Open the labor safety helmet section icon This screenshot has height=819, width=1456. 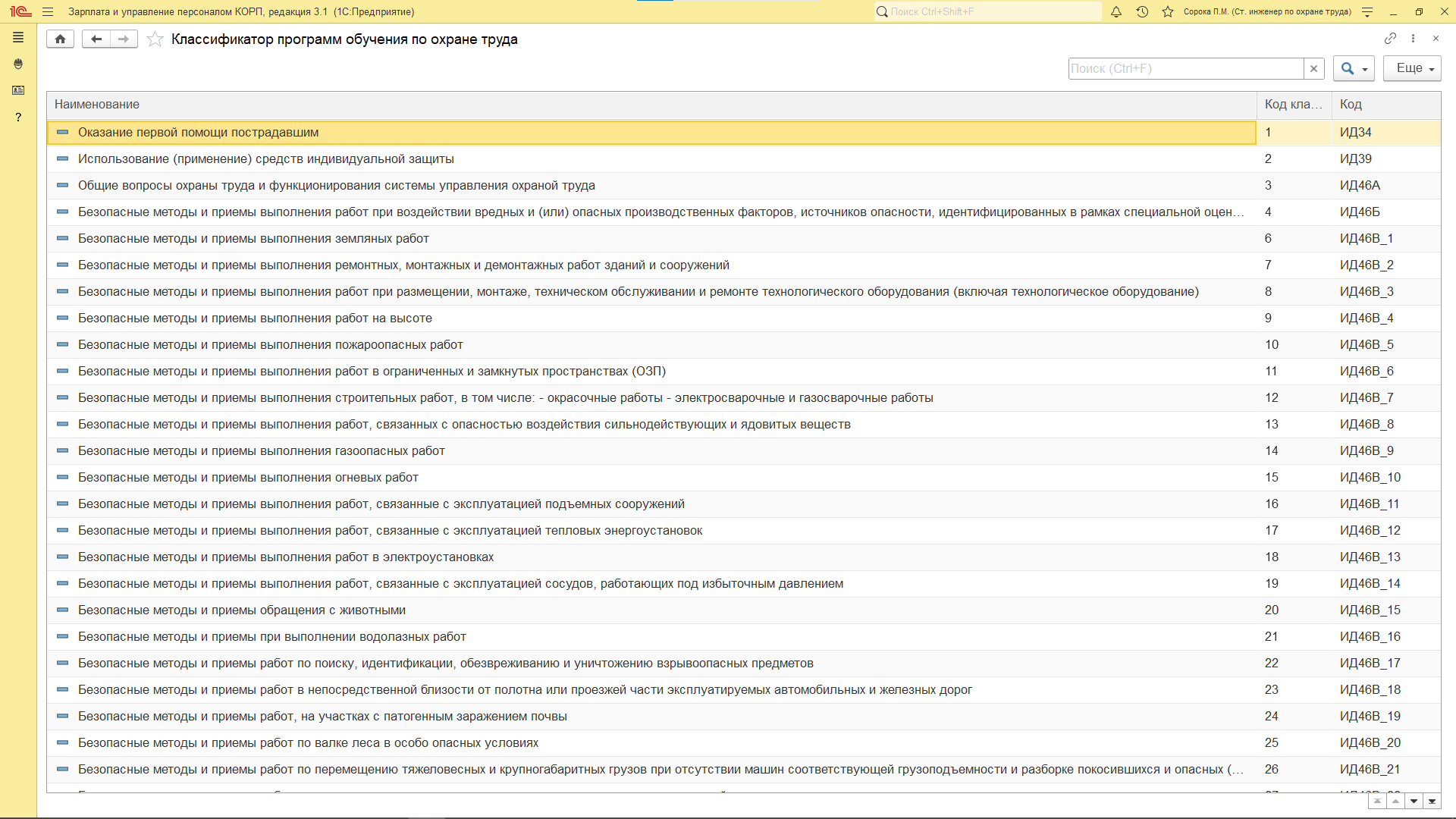18,64
